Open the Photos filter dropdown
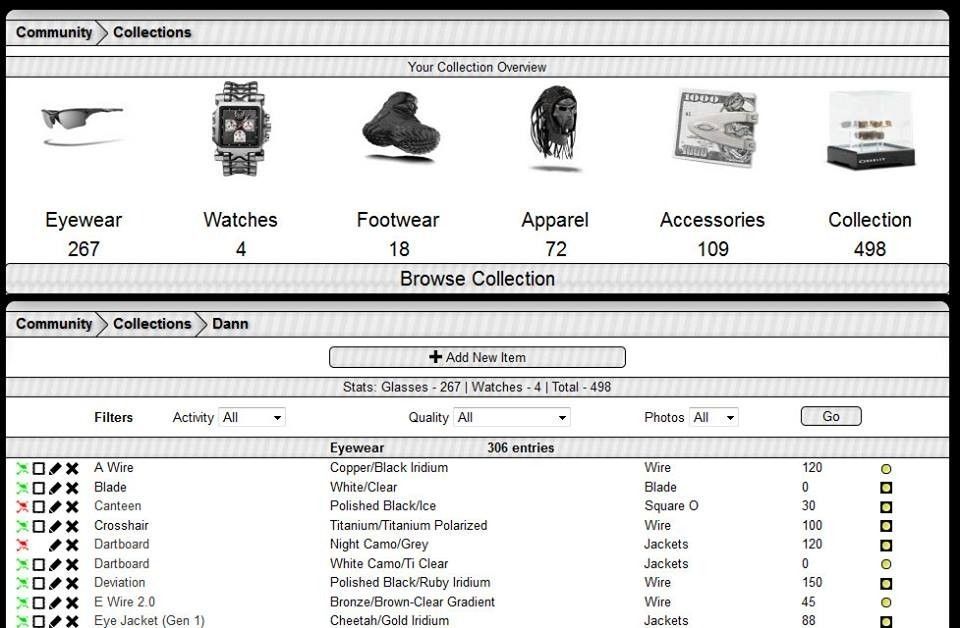Viewport: 960px width, 628px height. (x=713, y=417)
